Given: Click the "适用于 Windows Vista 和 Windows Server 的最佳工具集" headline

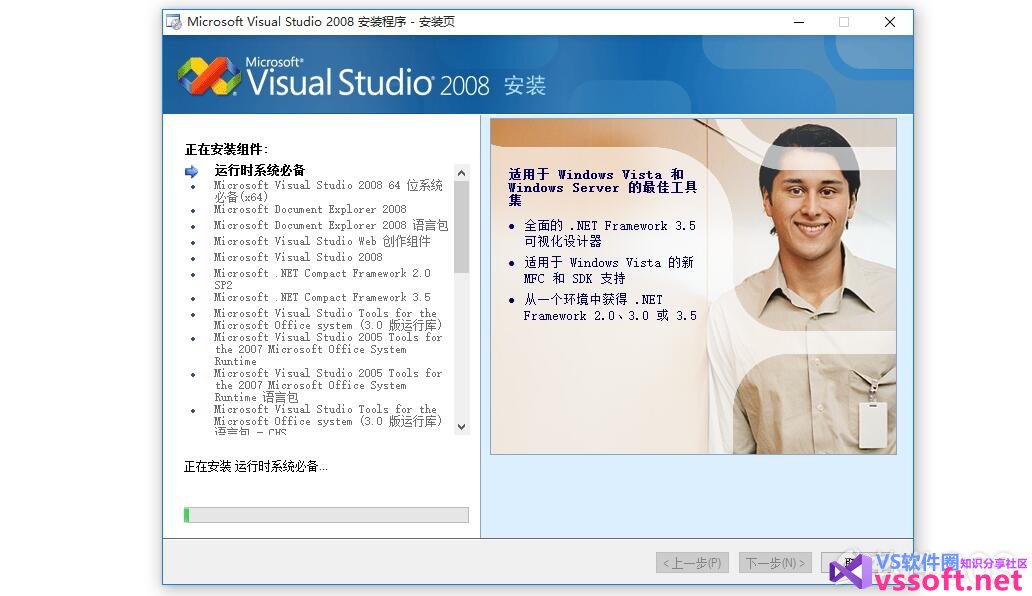Looking at the screenshot, I should pyautogui.click(x=602, y=187).
